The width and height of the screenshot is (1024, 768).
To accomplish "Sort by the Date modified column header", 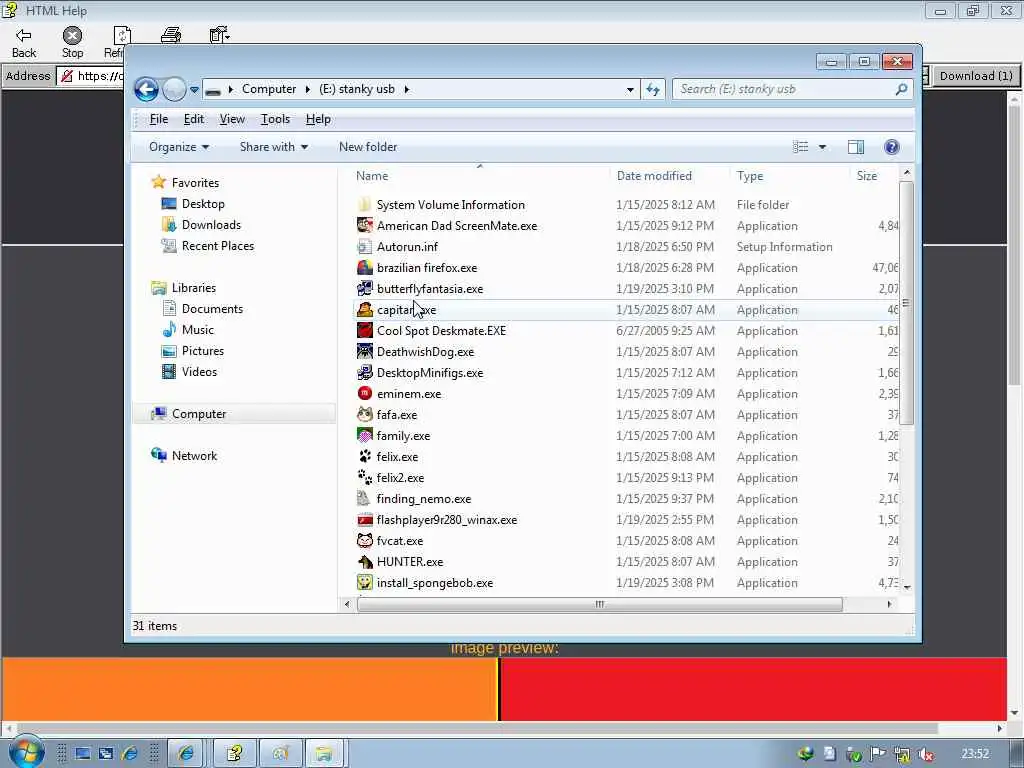I will point(654,176).
